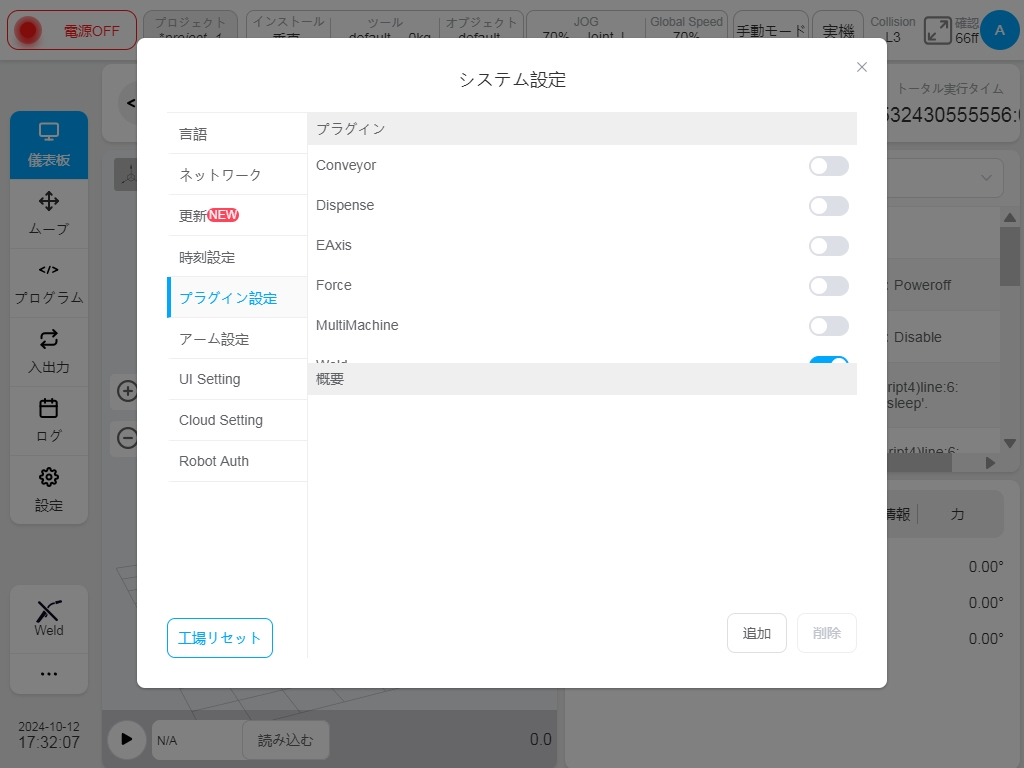Viewport: 1024px width, 768px height.
Task: Enable the Conveyor plugin toggle
Action: [x=829, y=166]
